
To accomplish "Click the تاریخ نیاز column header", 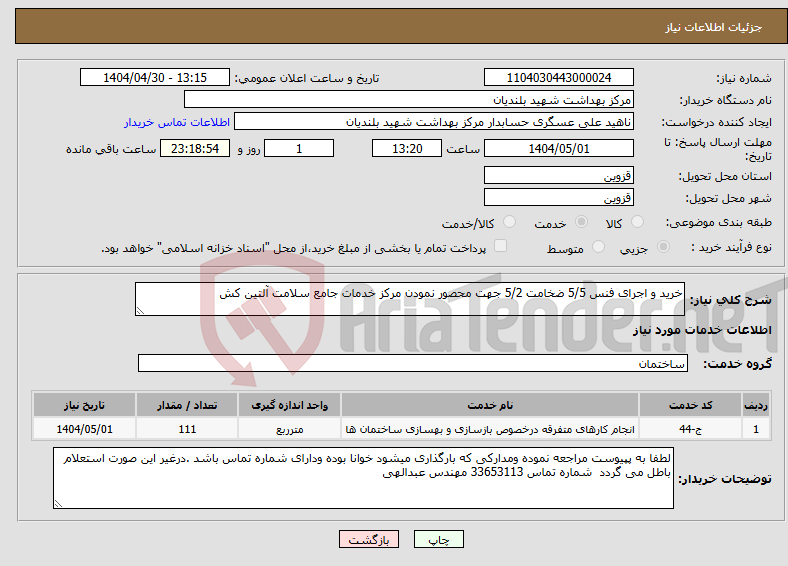I will 84,405.
